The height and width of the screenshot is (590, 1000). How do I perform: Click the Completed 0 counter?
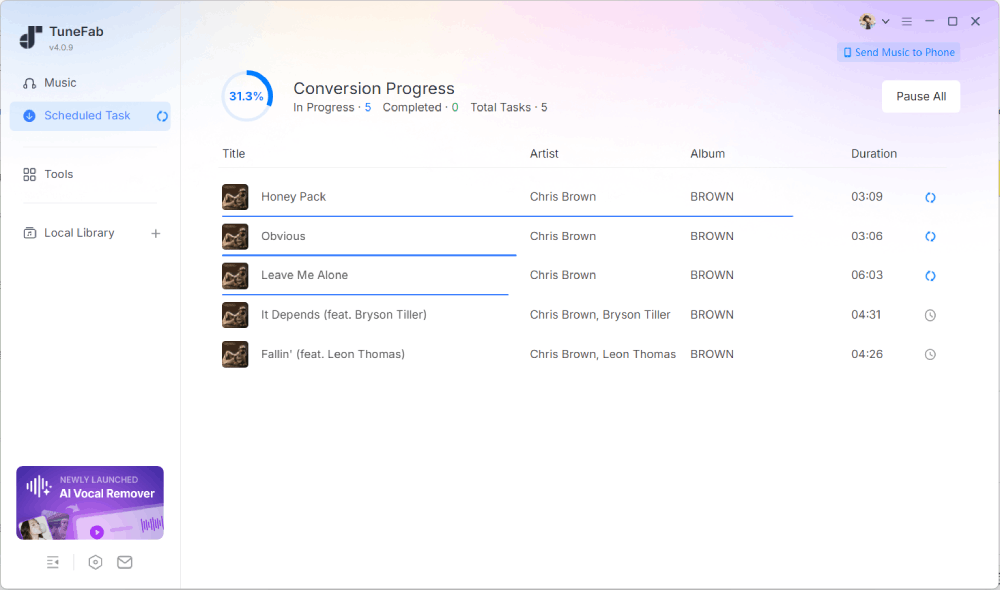coord(420,107)
